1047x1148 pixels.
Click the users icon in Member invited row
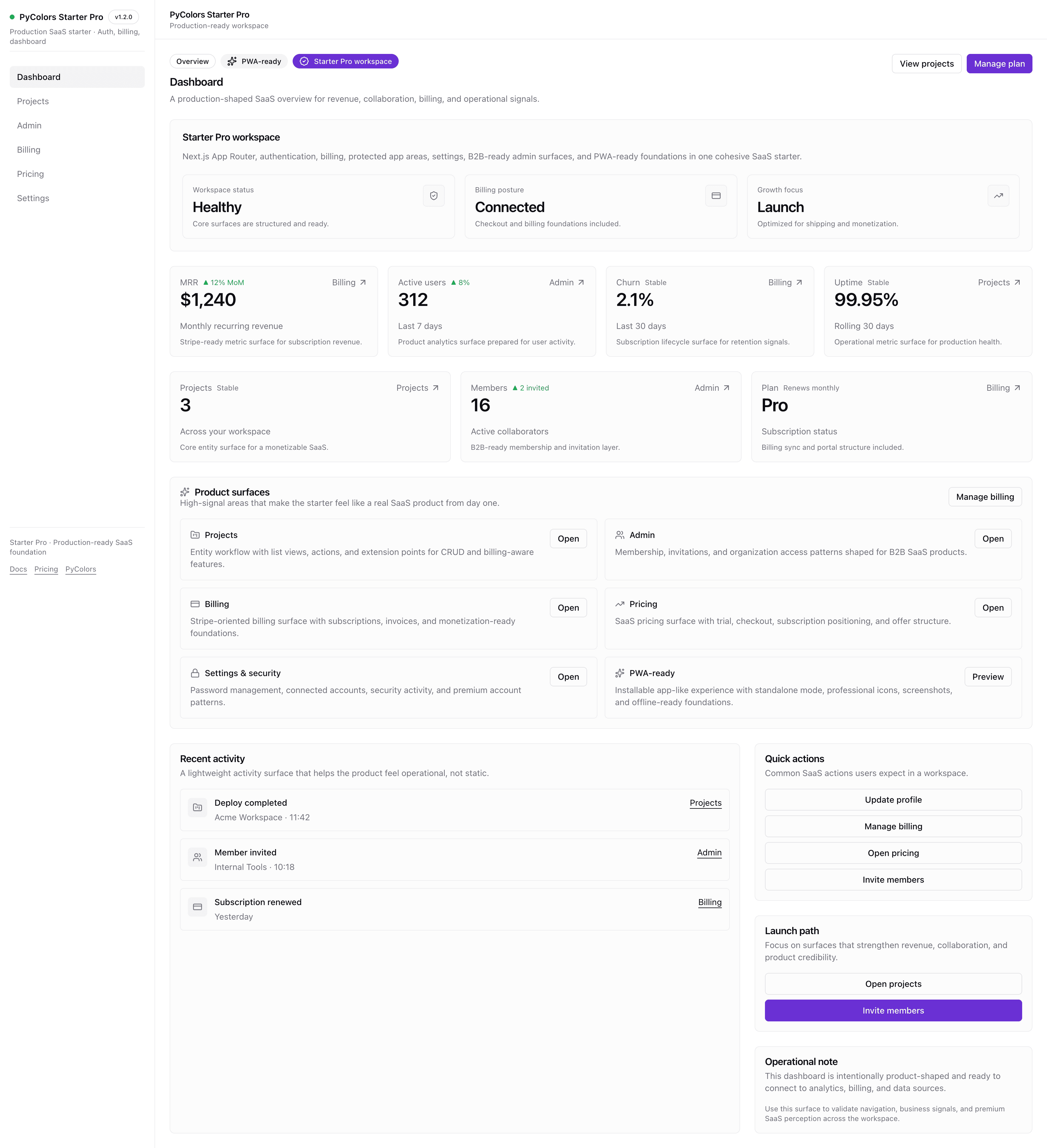[x=197, y=857]
